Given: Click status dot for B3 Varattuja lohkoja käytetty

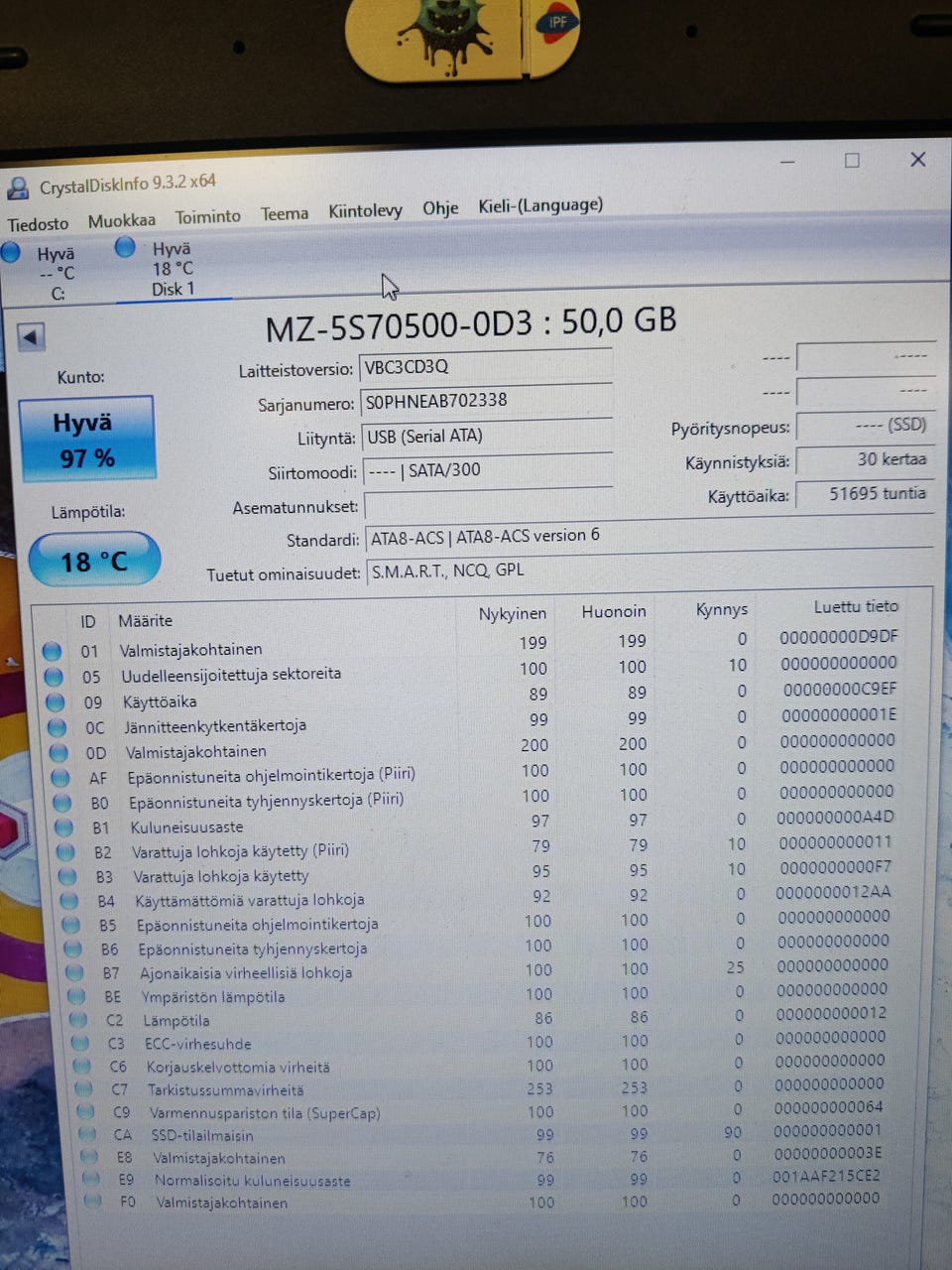Looking at the screenshot, I should 67,877.
